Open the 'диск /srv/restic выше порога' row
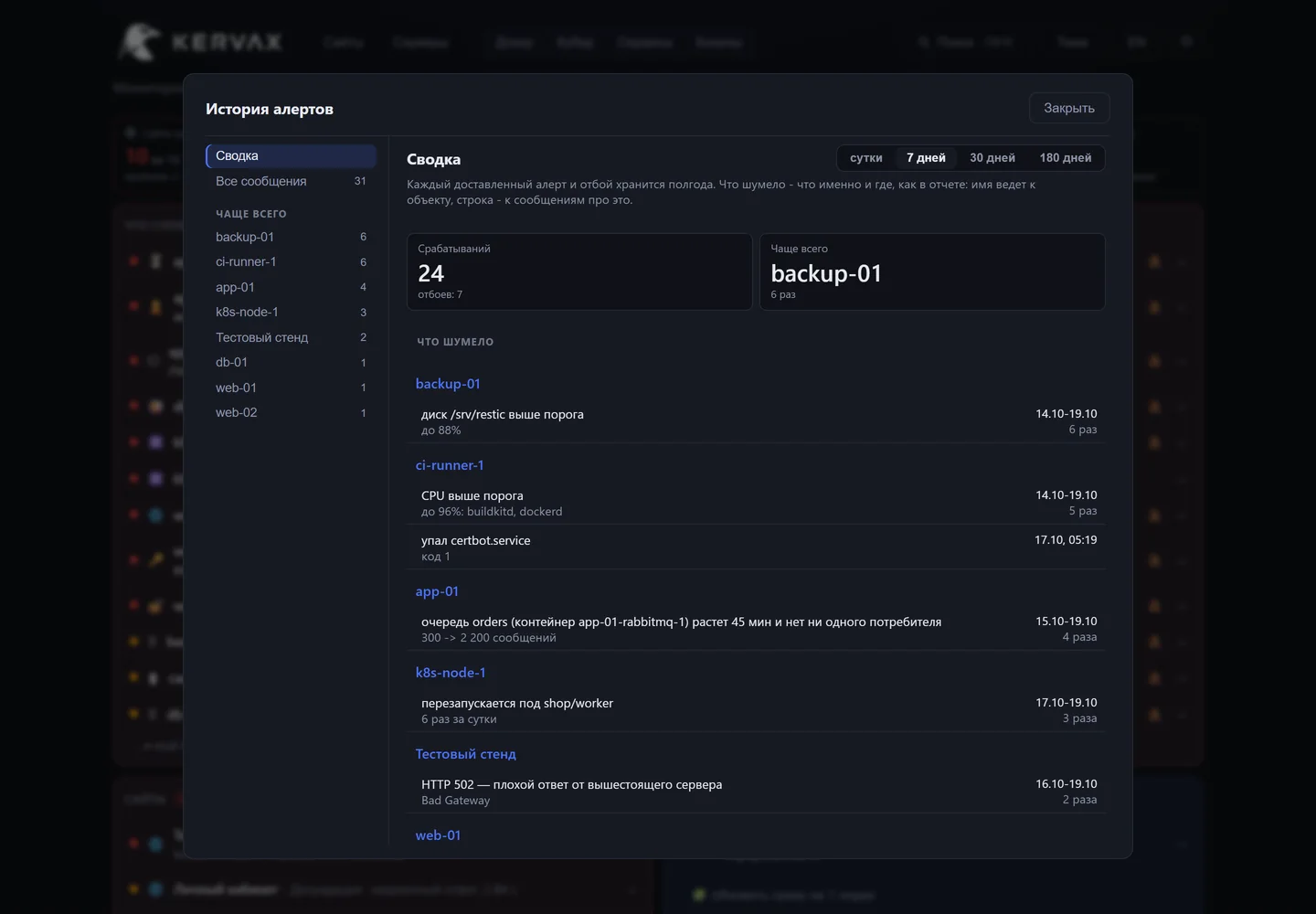 coord(757,421)
